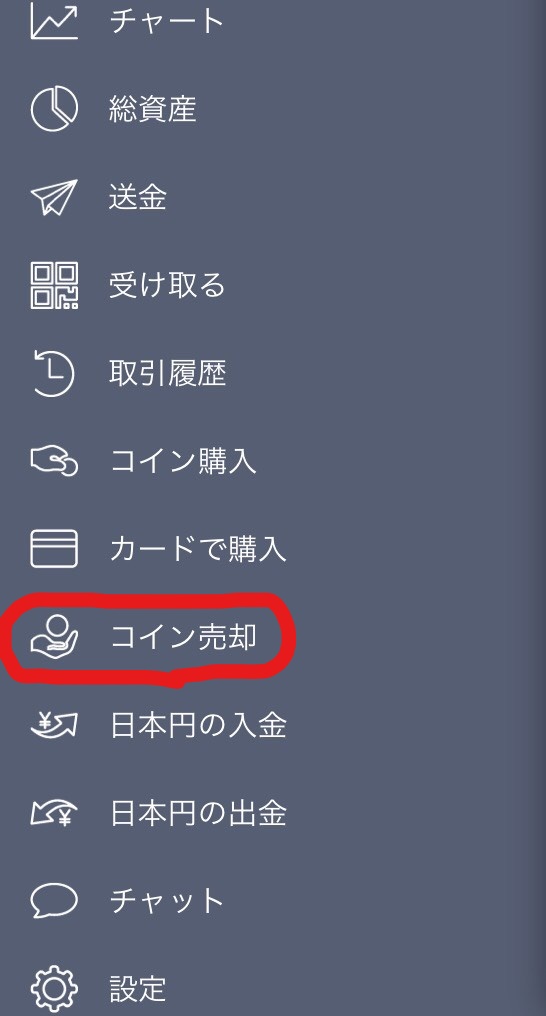The height and width of the screenshot is (1016, 546).
Task: Select 総資産 in the menu
Action: pyautogui.click(x=153, y=109)
